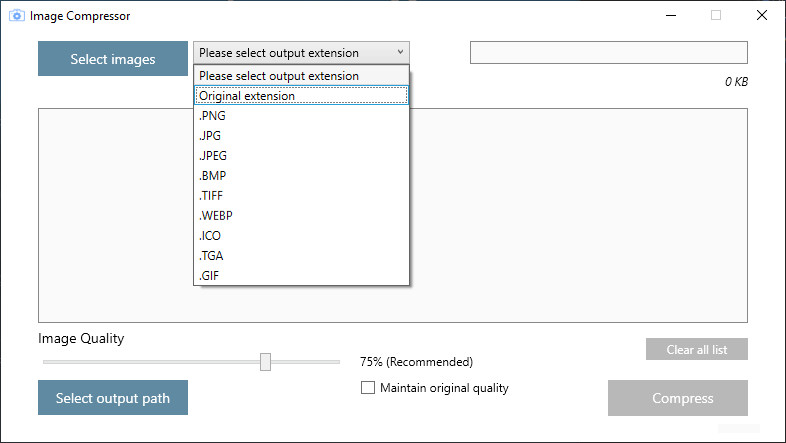Select .TGA from the dropdown list
This screenshot has height=443, width=786.
click(301, 256)
